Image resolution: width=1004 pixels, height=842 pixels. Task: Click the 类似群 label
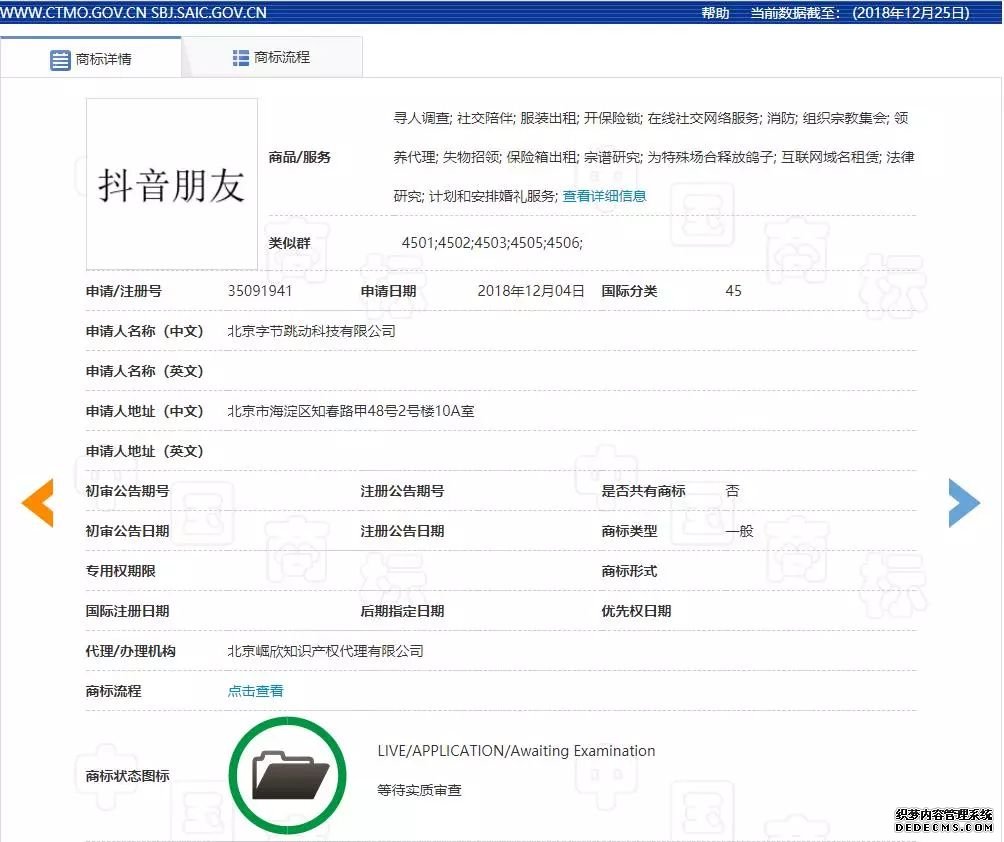(x=289, y=243)
